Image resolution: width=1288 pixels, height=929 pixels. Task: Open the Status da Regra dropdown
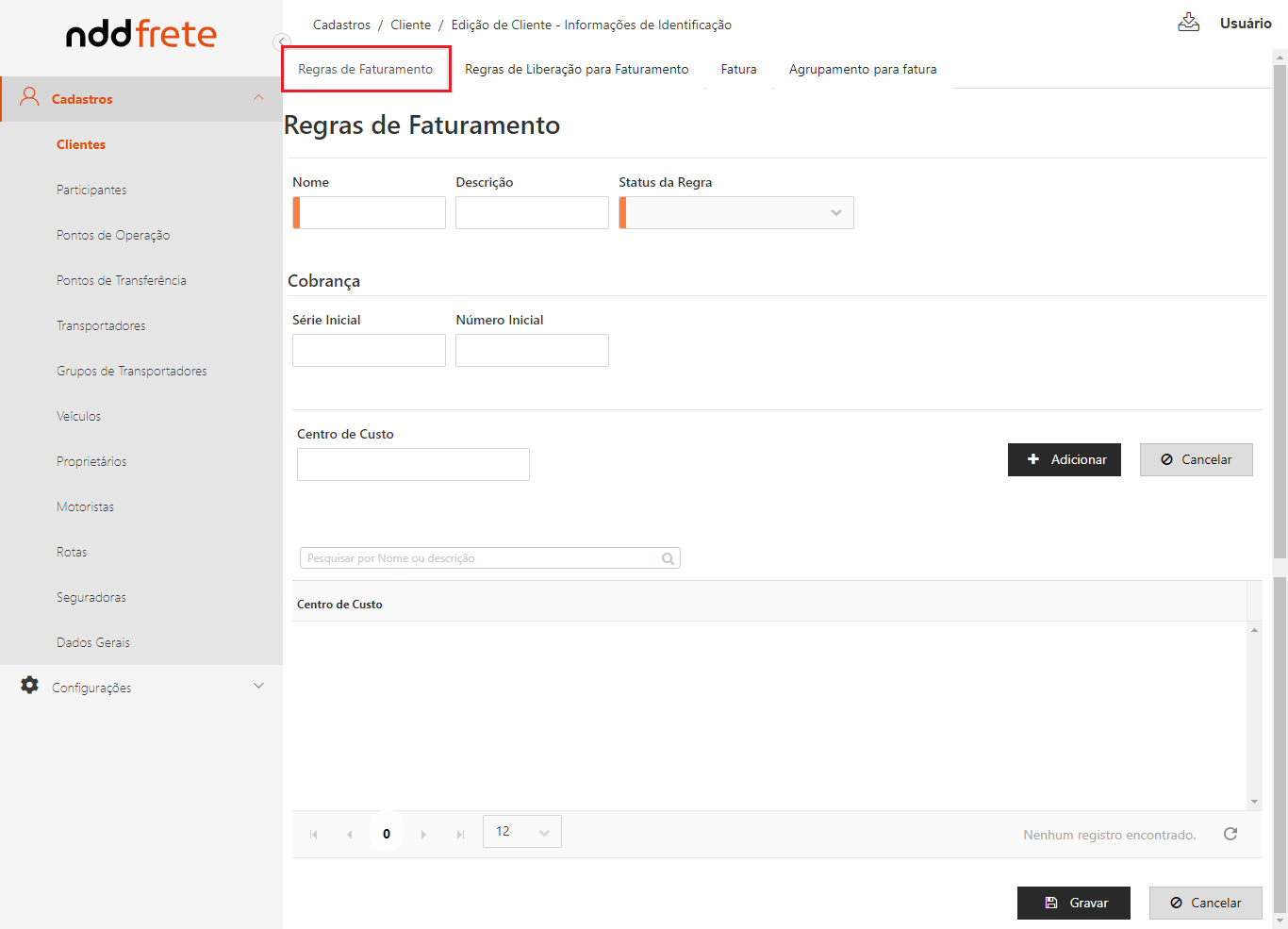tap(736, 213)
